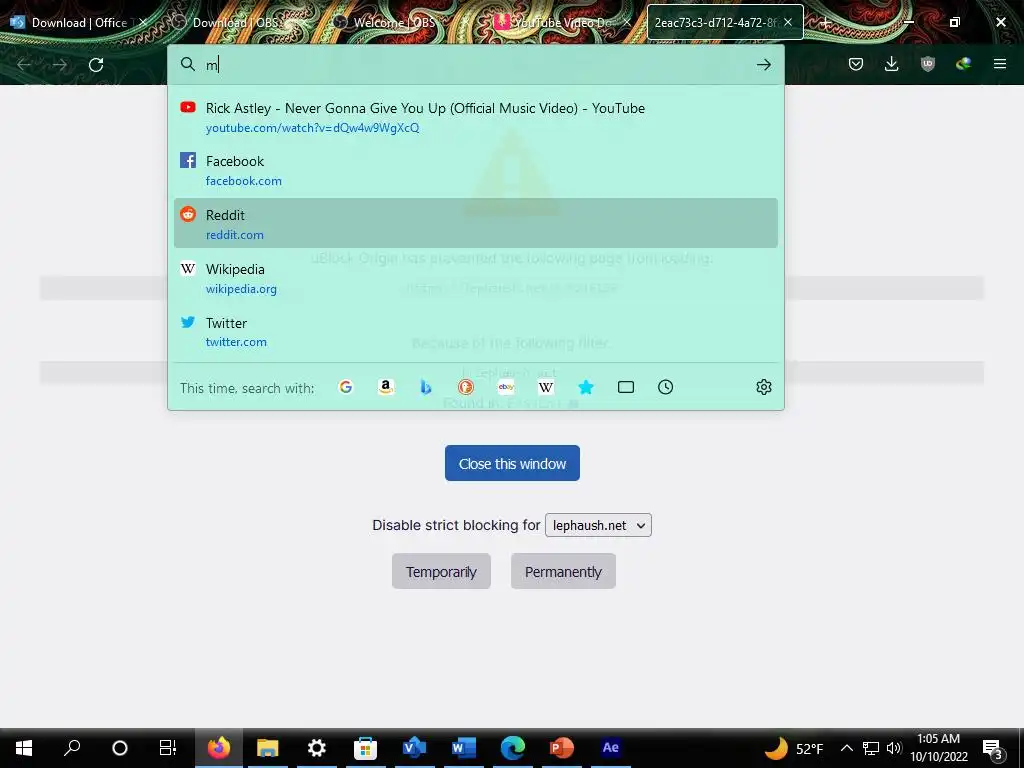Image resolution: width=1024 pixels, height=768 pixels.
Task: Open the Twitter suggestion
Action: [x=475, y=331]
